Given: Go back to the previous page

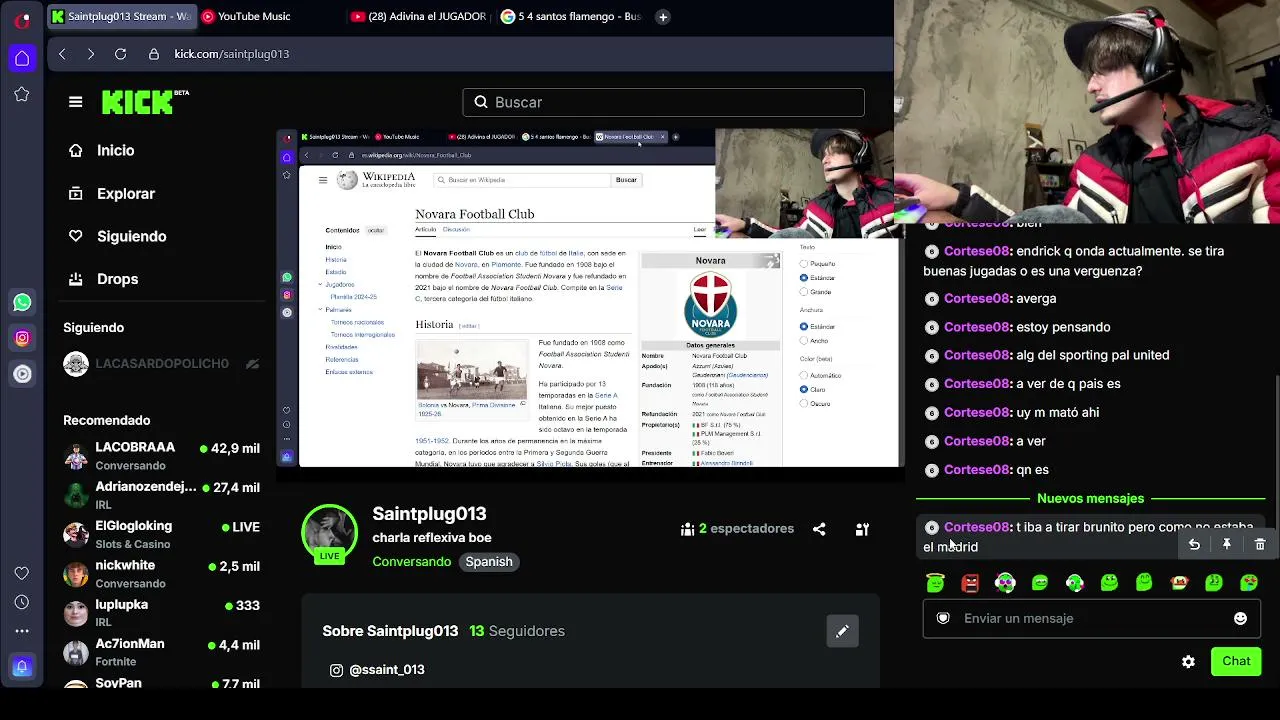Looking at the screenshot, I should tap(62, 54).
